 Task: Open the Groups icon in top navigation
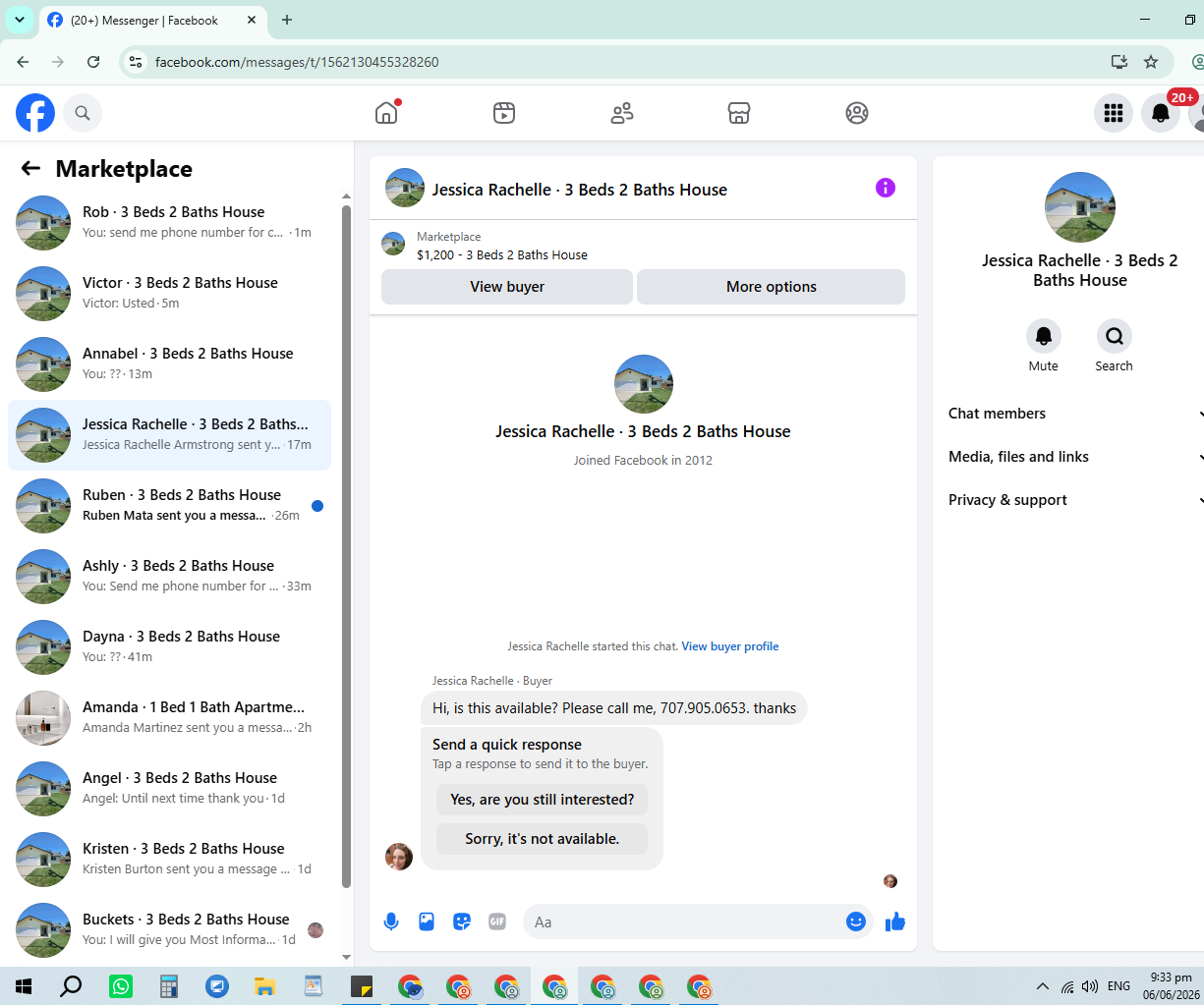[x=857, y=113]
